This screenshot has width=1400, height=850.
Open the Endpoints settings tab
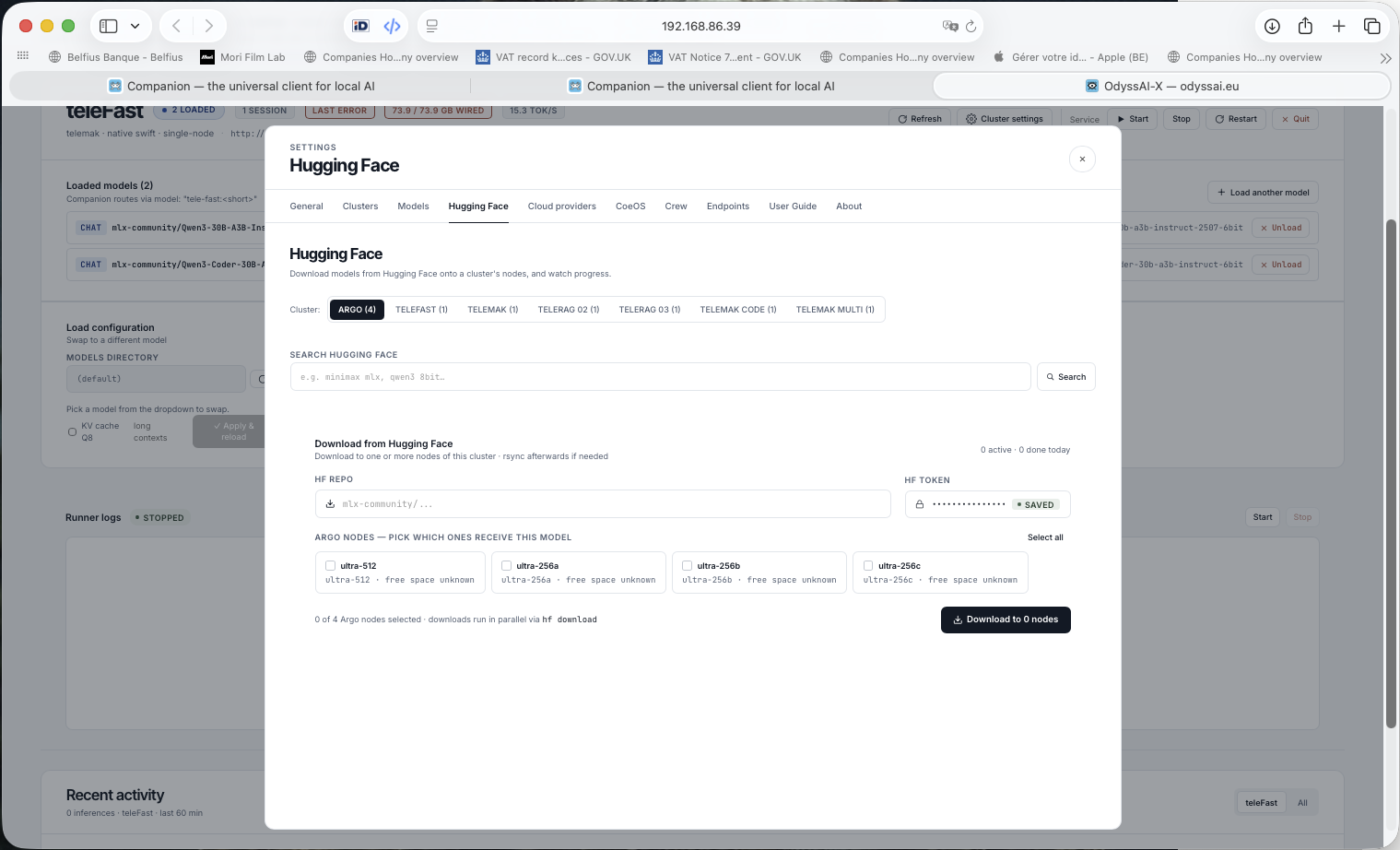tap(727, 207)
